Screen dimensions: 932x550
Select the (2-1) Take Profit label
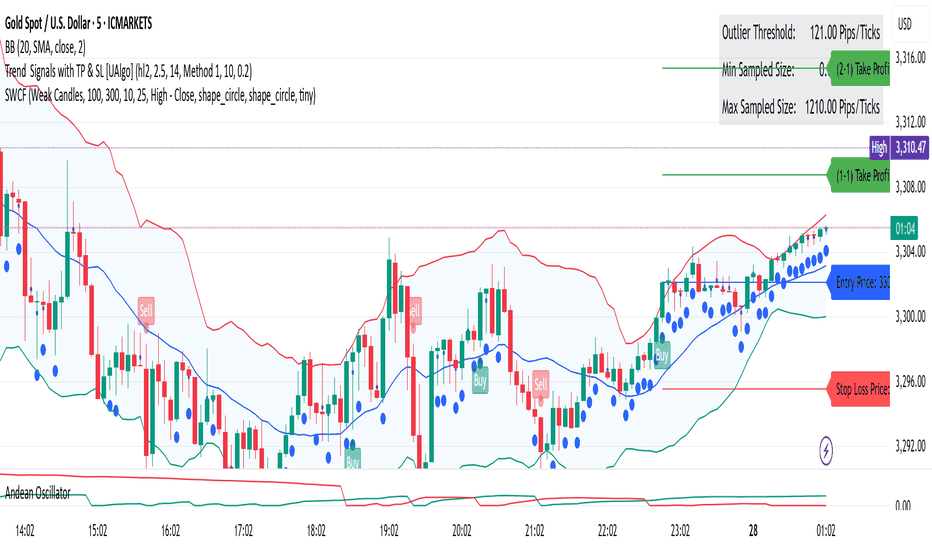pos(858,68)
